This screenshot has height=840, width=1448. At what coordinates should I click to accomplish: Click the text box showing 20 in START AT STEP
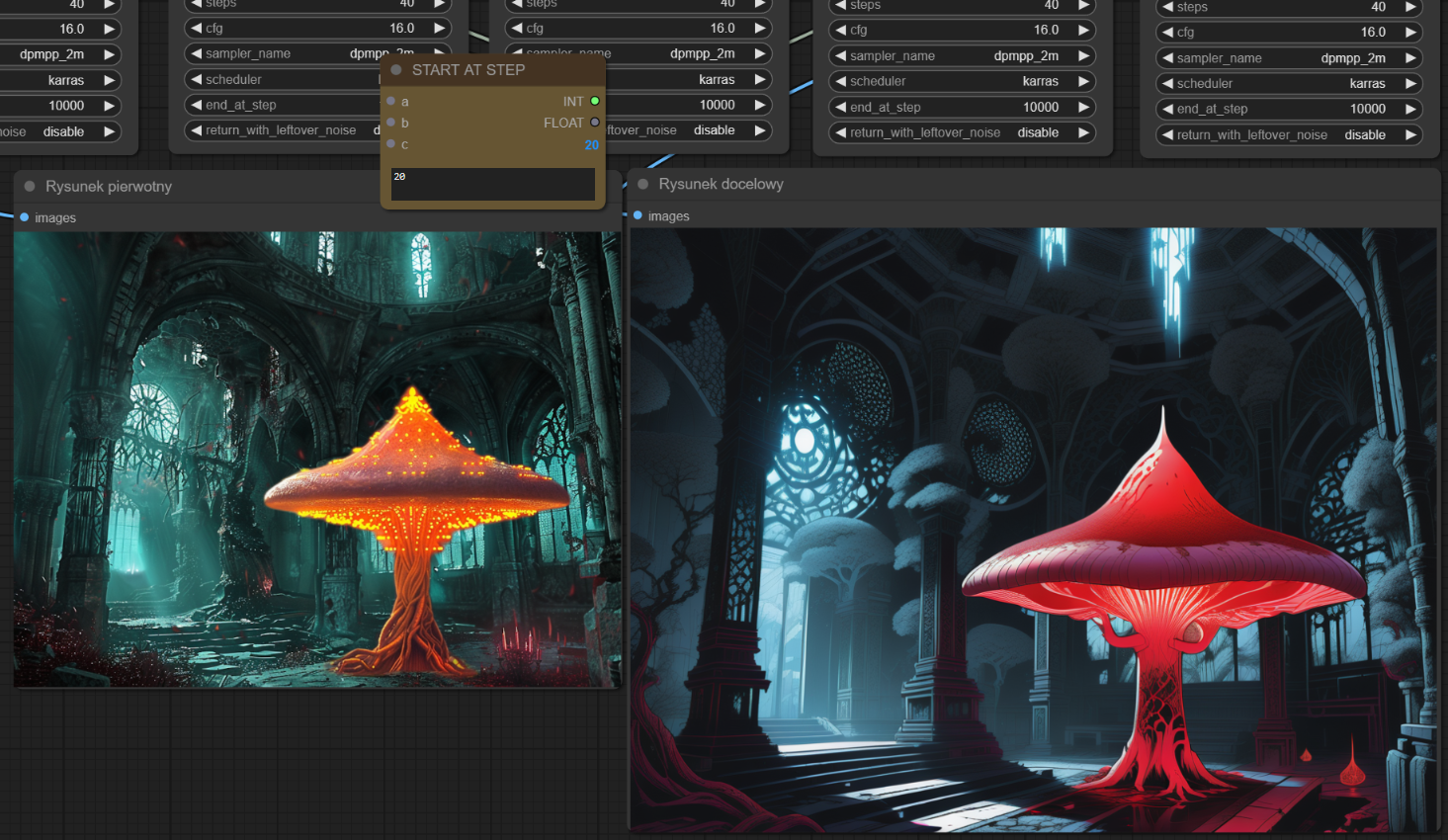point(492,183)
